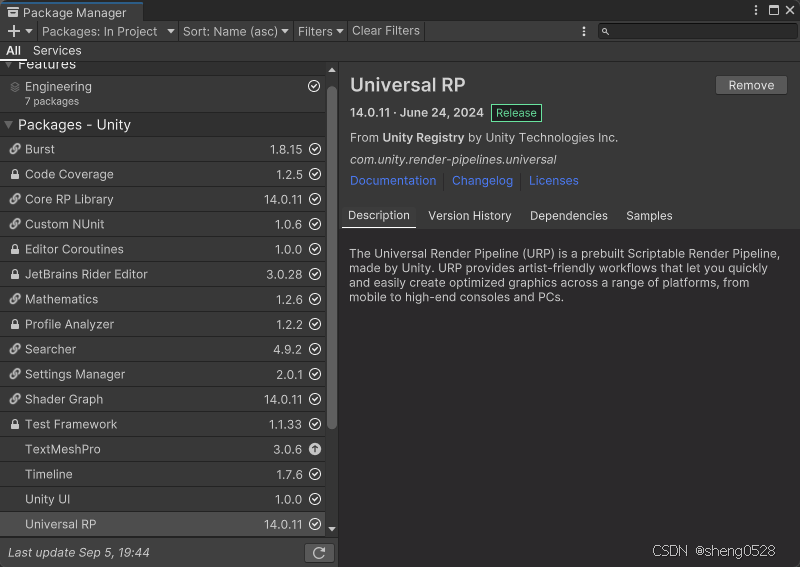Click the Timeline installed checkmark icon
Viewport: 800px width, 567px height.
pos(315,474)
